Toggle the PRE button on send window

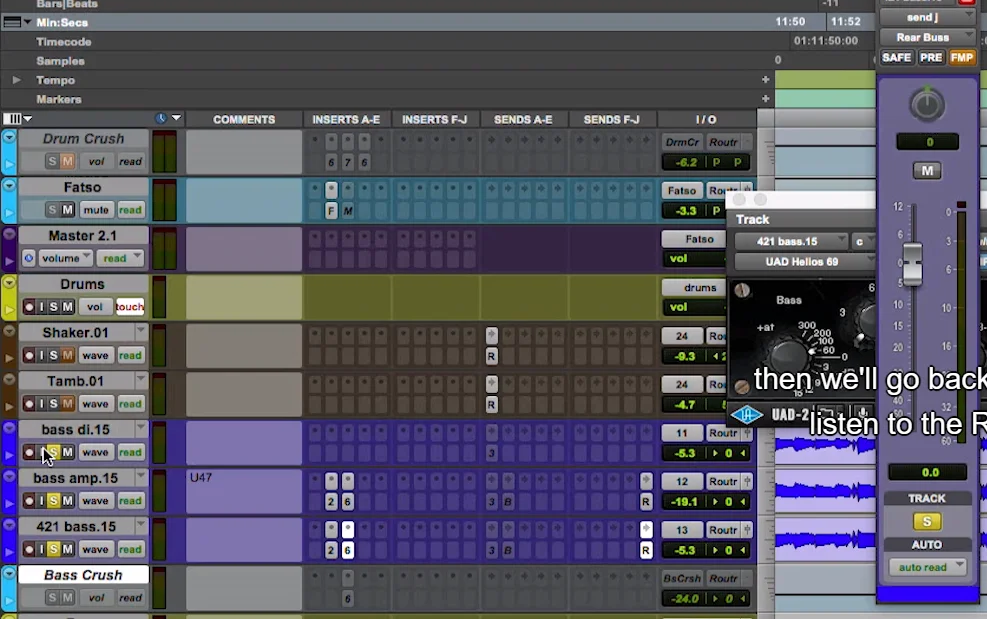[x=931, y=57]
